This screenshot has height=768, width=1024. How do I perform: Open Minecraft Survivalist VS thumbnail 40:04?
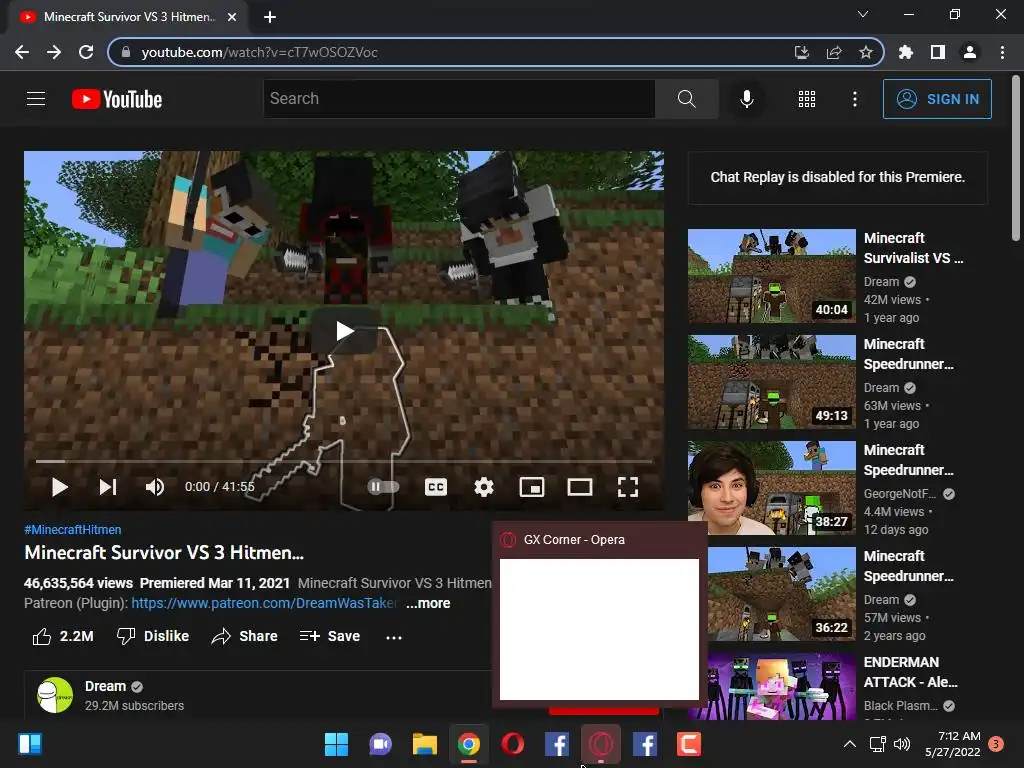pyautogui.click(x=771, y=276)
